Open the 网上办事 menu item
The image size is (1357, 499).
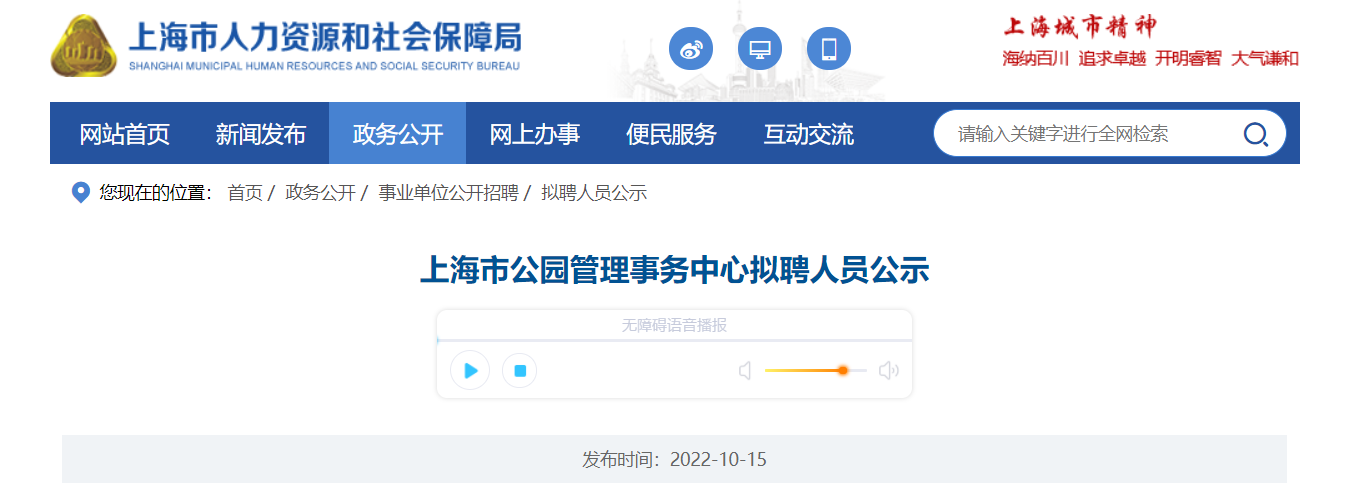coord(535,134)
